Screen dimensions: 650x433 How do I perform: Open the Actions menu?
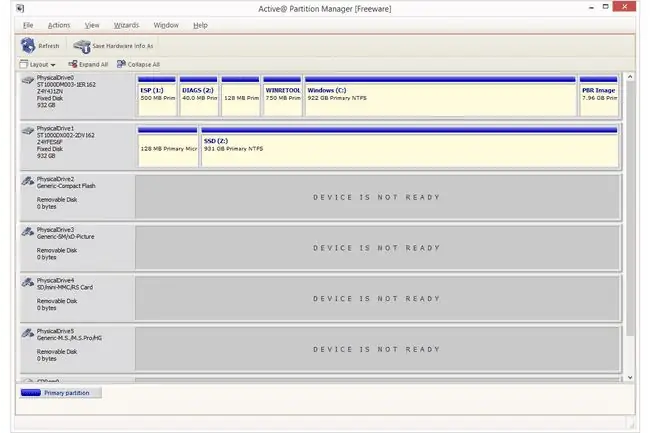coord(59,25)
